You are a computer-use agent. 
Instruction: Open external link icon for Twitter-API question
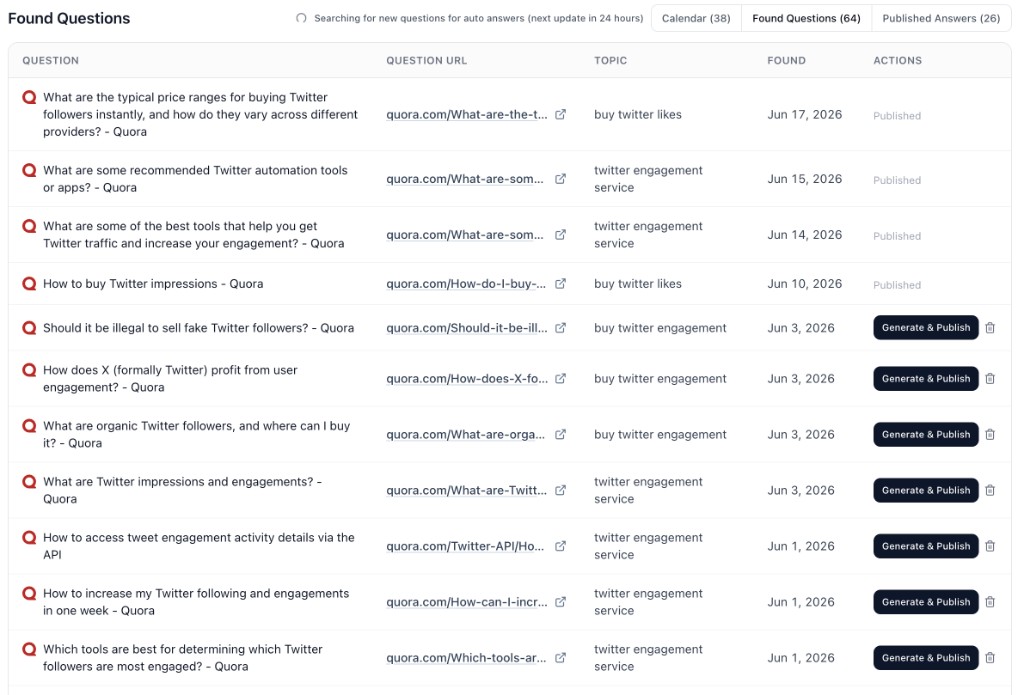click(560, 546)
